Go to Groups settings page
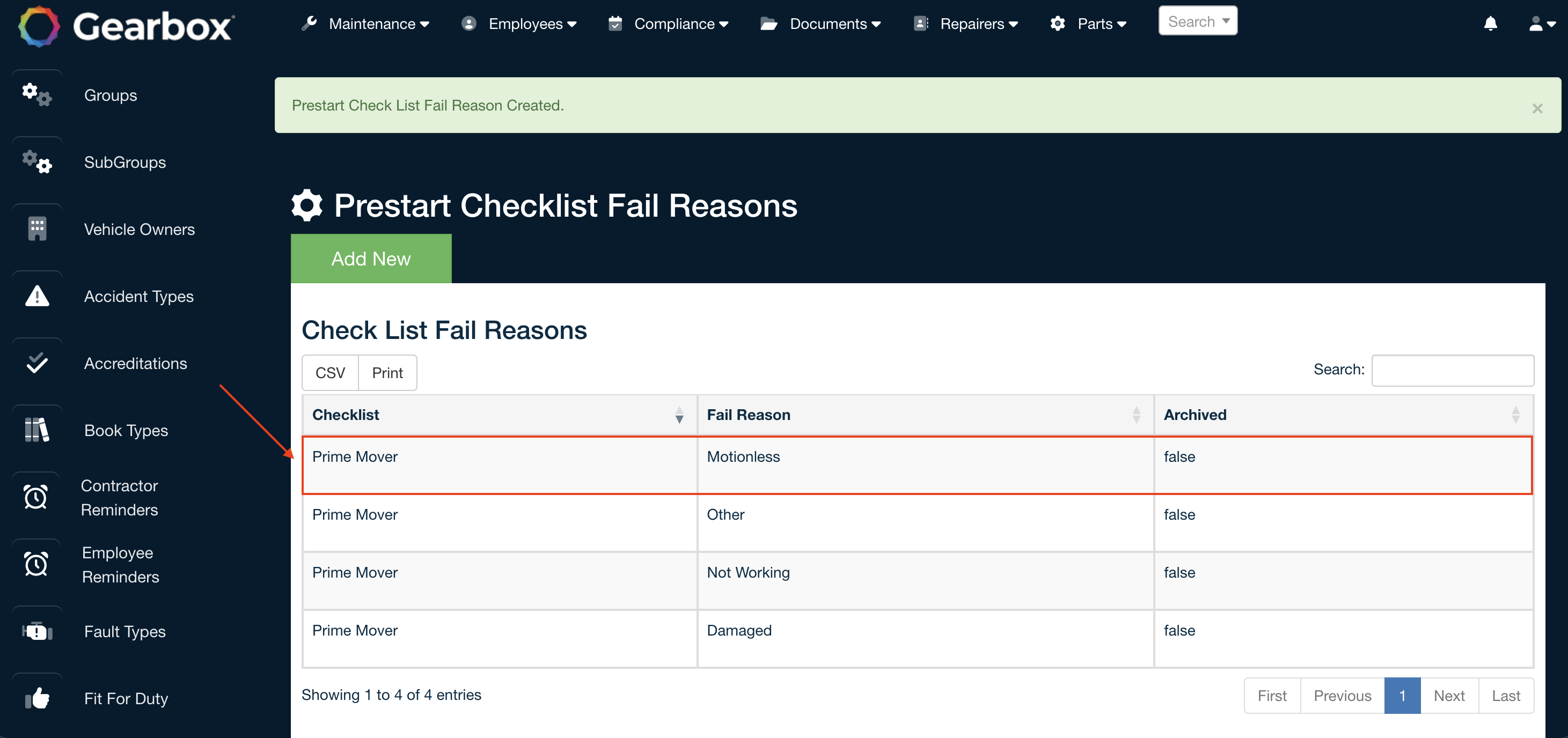This screenshot has width=1568, height=738. pos(110,95)
